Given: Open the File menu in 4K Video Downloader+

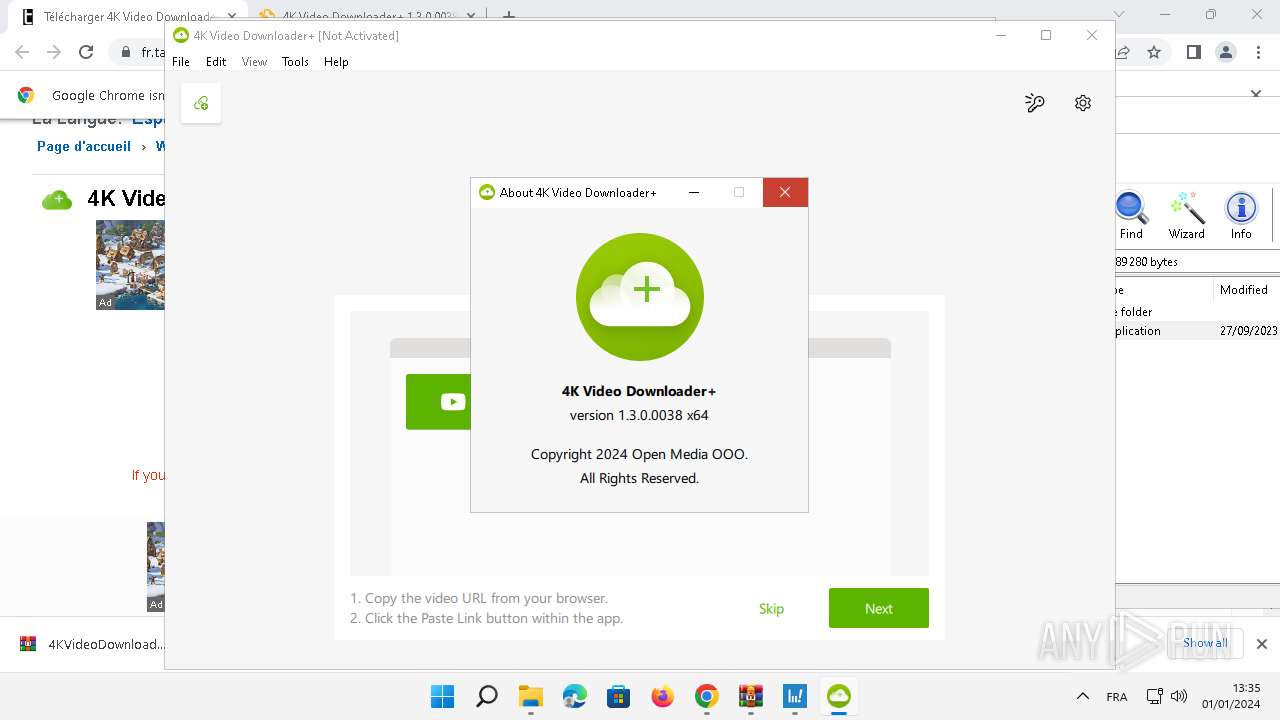Looking at the screenshot, I should pos(181,62).
